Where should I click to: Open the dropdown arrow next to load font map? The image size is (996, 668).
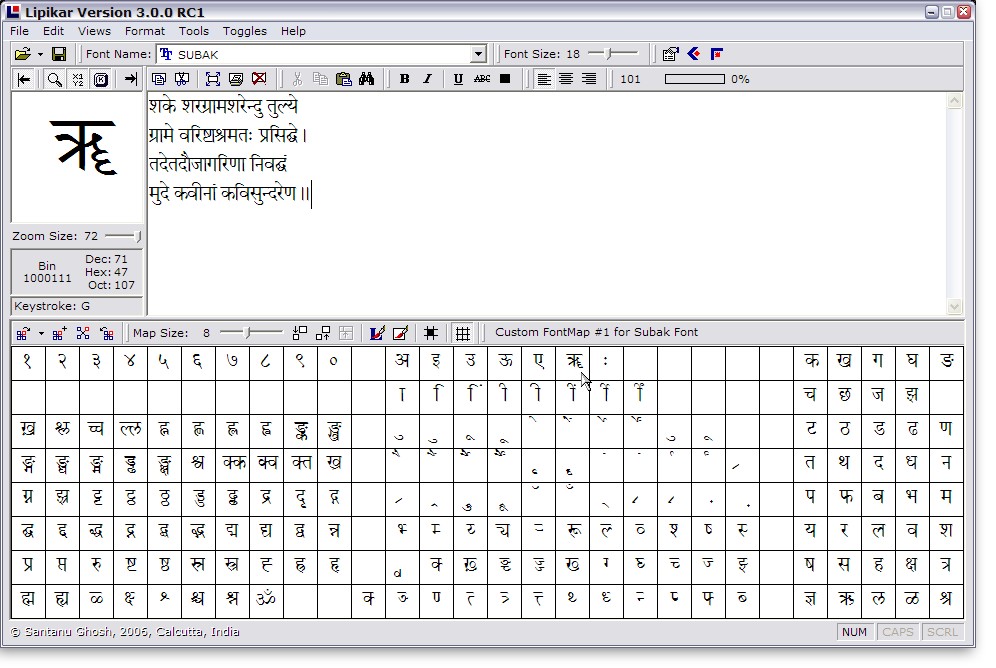[41, 333]
